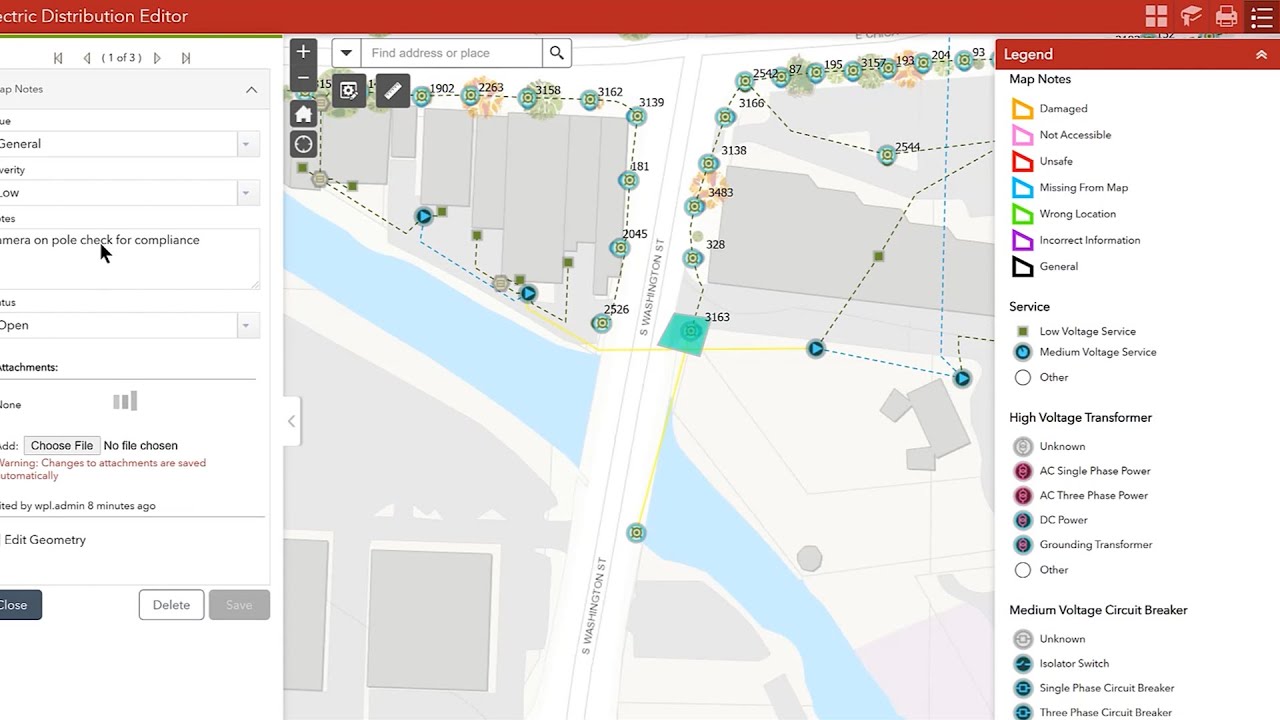The height and width of the screenshot is (720, 1280).
Task: Open the General type dropdown
Action: coord(245,144)
